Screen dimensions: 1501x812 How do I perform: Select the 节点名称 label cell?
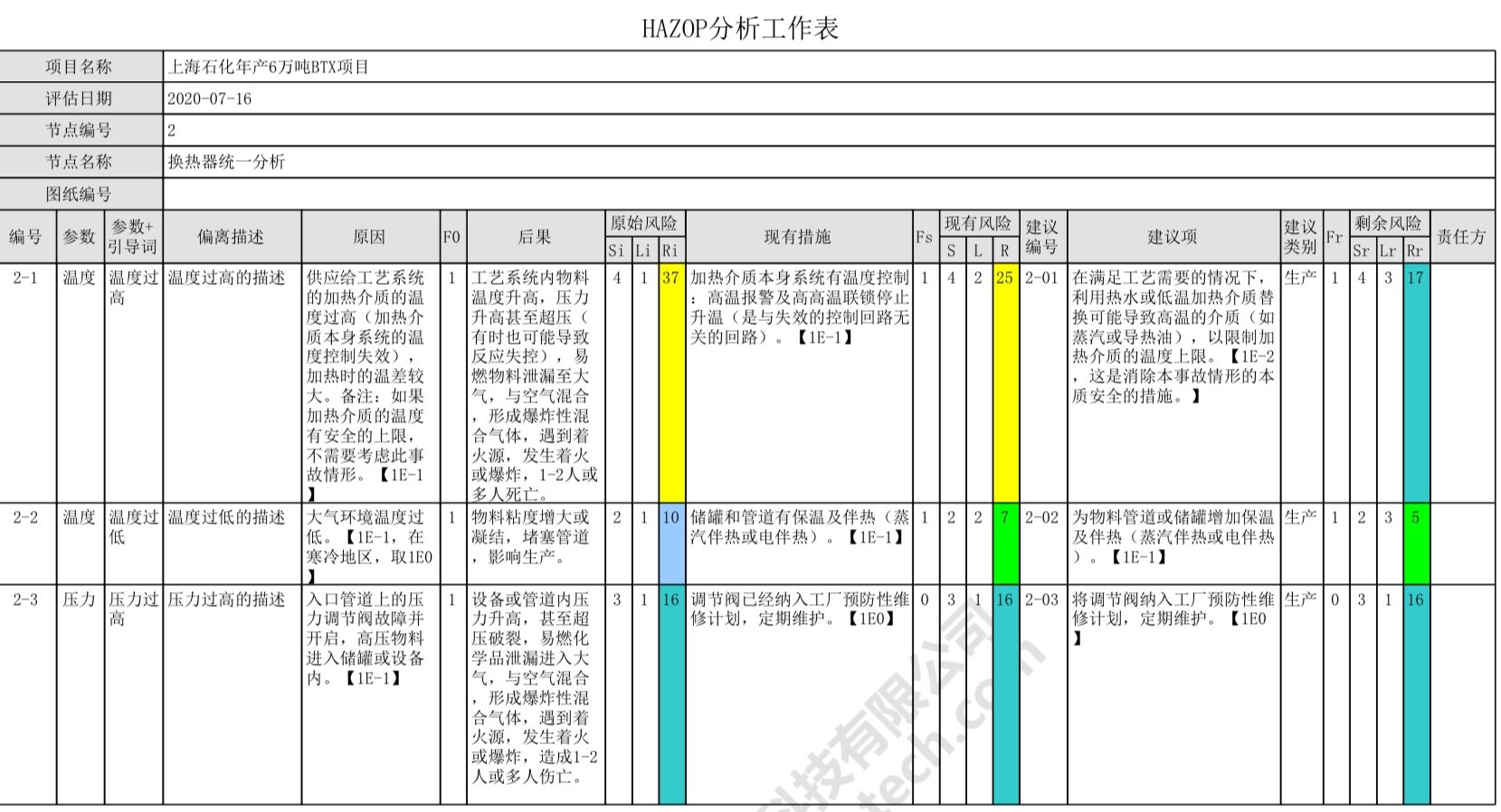click(81, 162)
